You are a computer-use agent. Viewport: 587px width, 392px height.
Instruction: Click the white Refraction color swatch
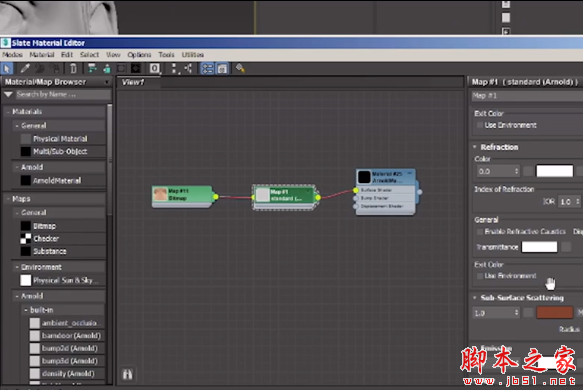click(x=554, y=171)
